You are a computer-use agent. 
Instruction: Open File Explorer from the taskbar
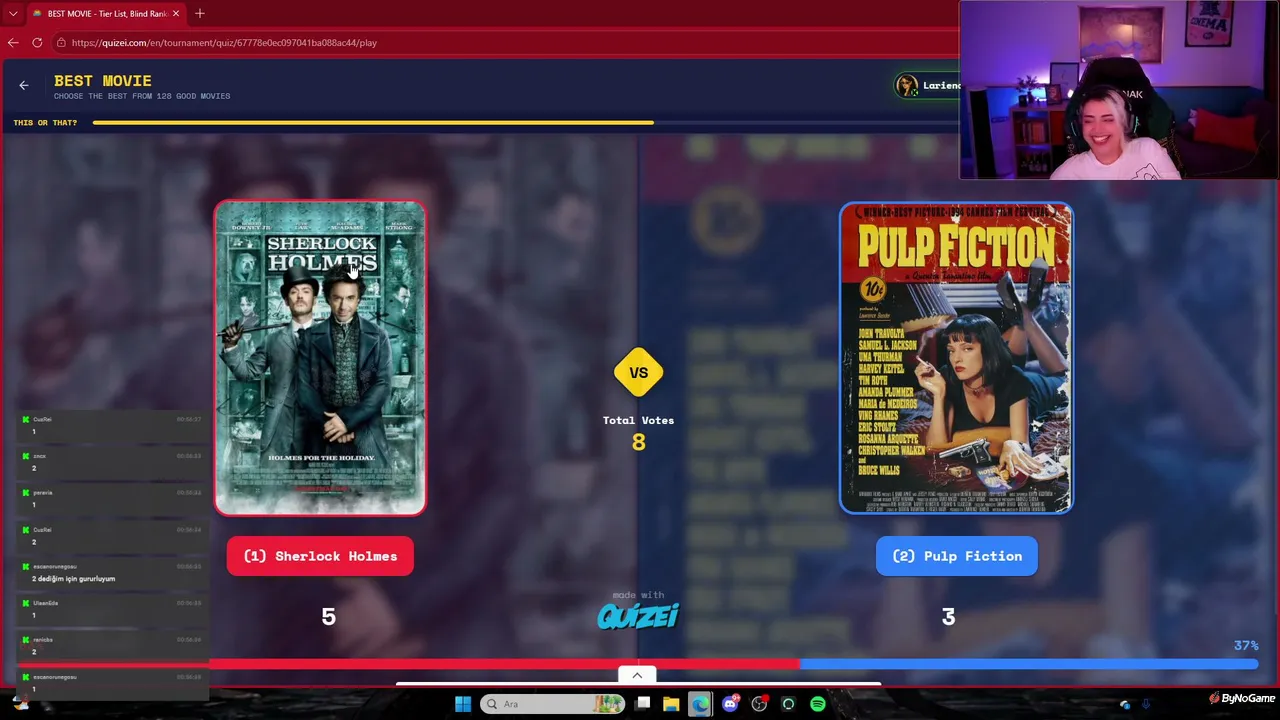(x=671, y=704)
